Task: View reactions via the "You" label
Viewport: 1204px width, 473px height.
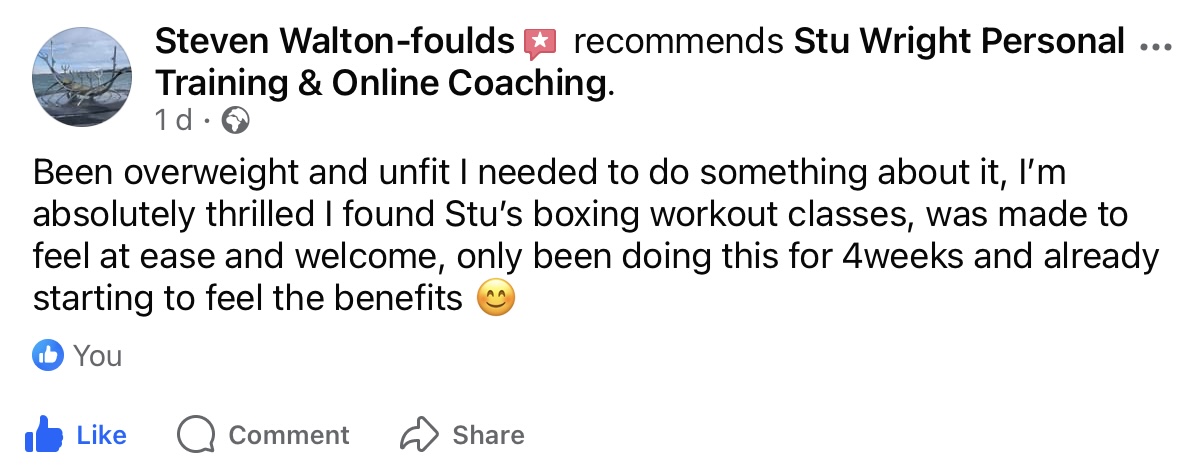Action: pos(98,356)
